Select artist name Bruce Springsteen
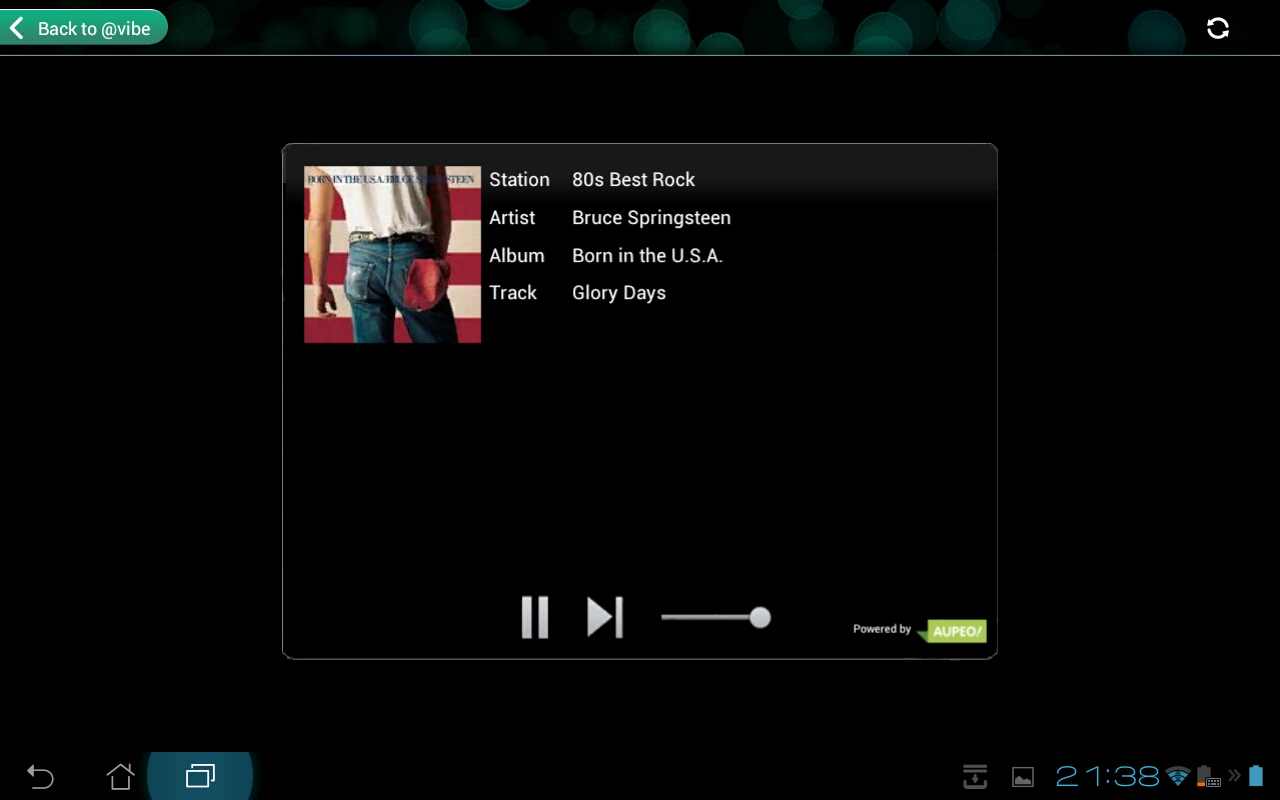Image resolution: width=1280 pixels, height=800 pixels. 651,218
